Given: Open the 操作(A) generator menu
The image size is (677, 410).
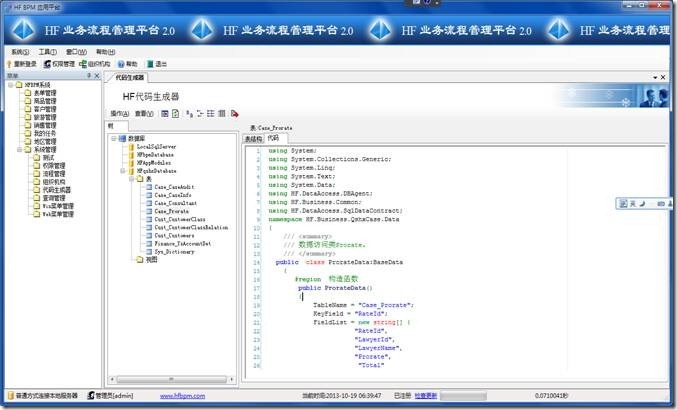Looking at the screenshot, I should click(x=120, y=114).
